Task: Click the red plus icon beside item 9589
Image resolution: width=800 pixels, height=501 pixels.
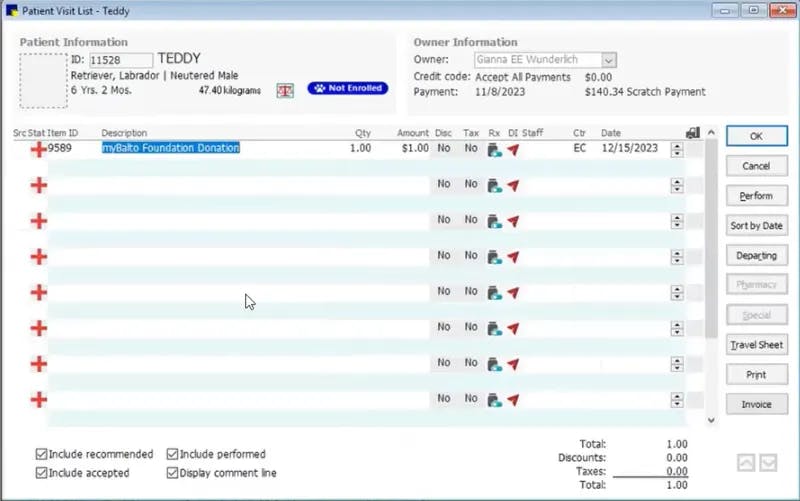Action: [x=39, y=149]
